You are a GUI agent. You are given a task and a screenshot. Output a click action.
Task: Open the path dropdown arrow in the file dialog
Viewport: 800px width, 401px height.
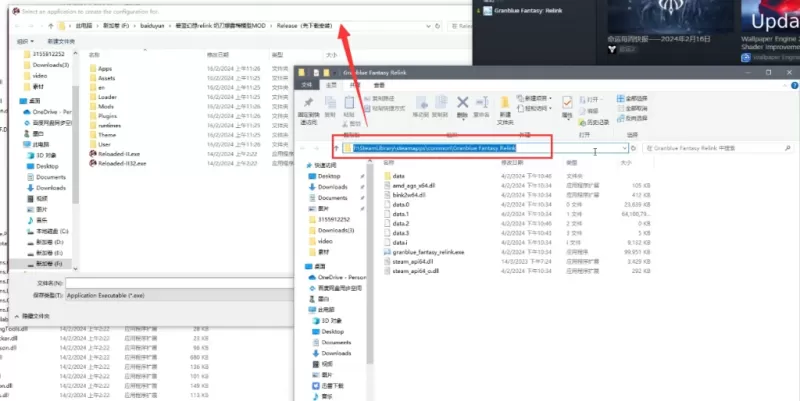coord(429,26)
